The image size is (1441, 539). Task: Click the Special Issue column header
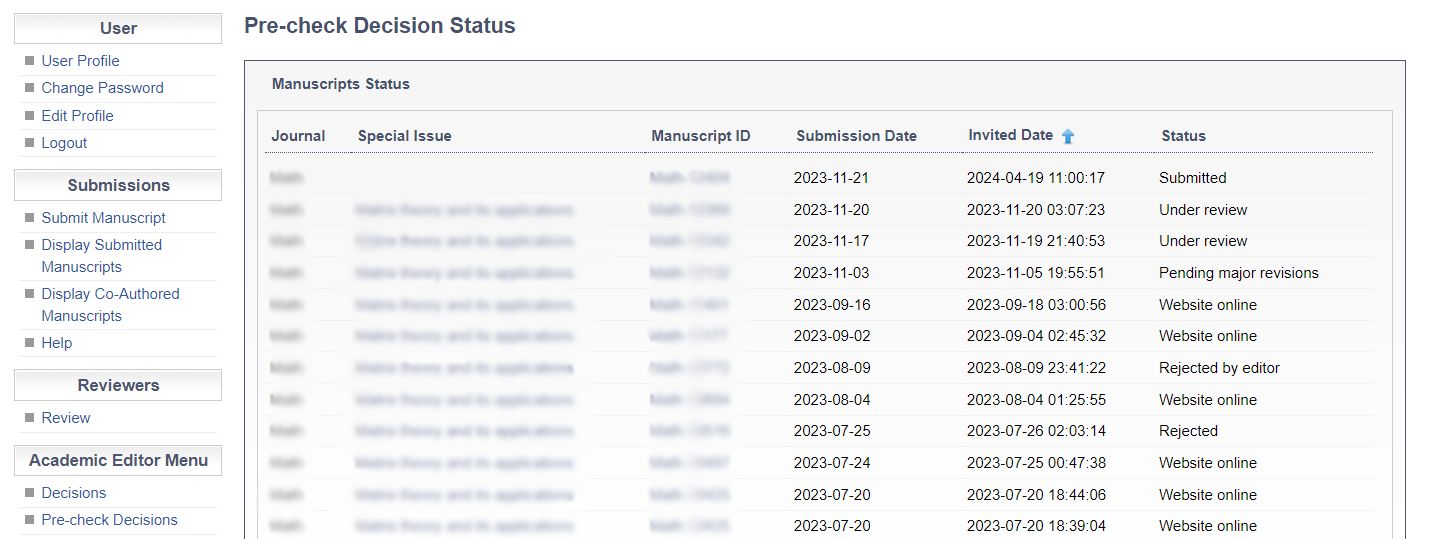[x=404, y=136]
